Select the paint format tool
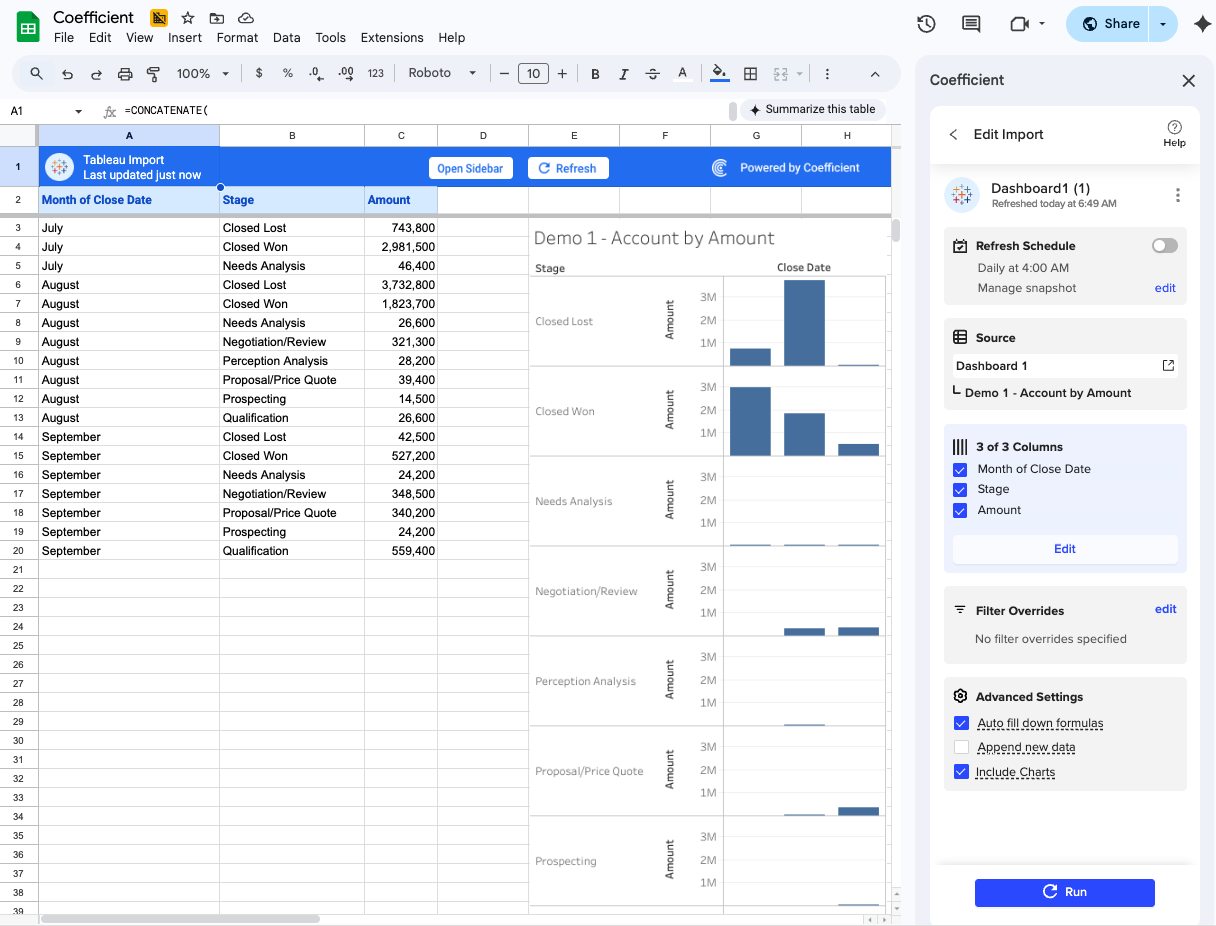 tap(153, 74)
